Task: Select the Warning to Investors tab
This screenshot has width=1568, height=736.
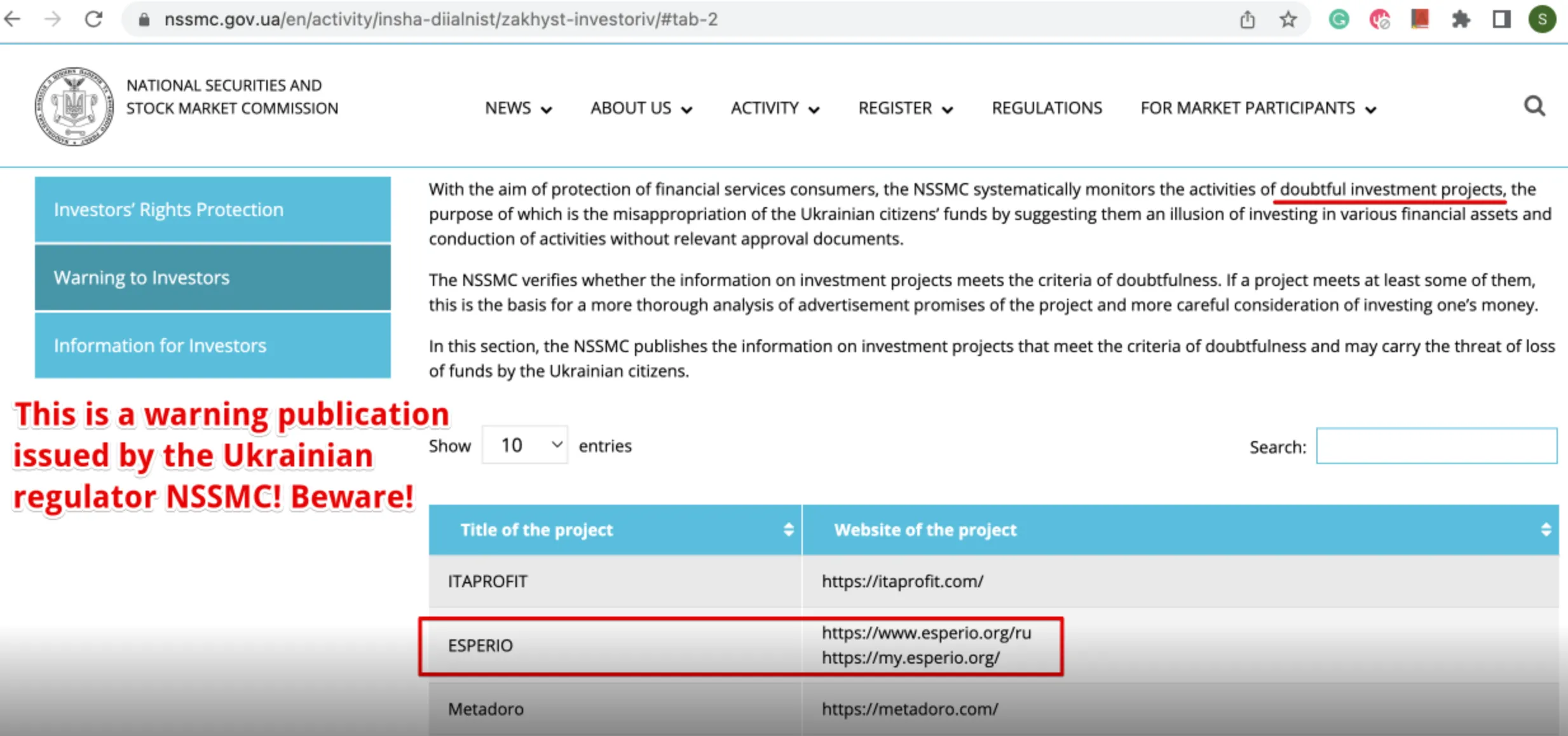Action: (x=213, y=278)
